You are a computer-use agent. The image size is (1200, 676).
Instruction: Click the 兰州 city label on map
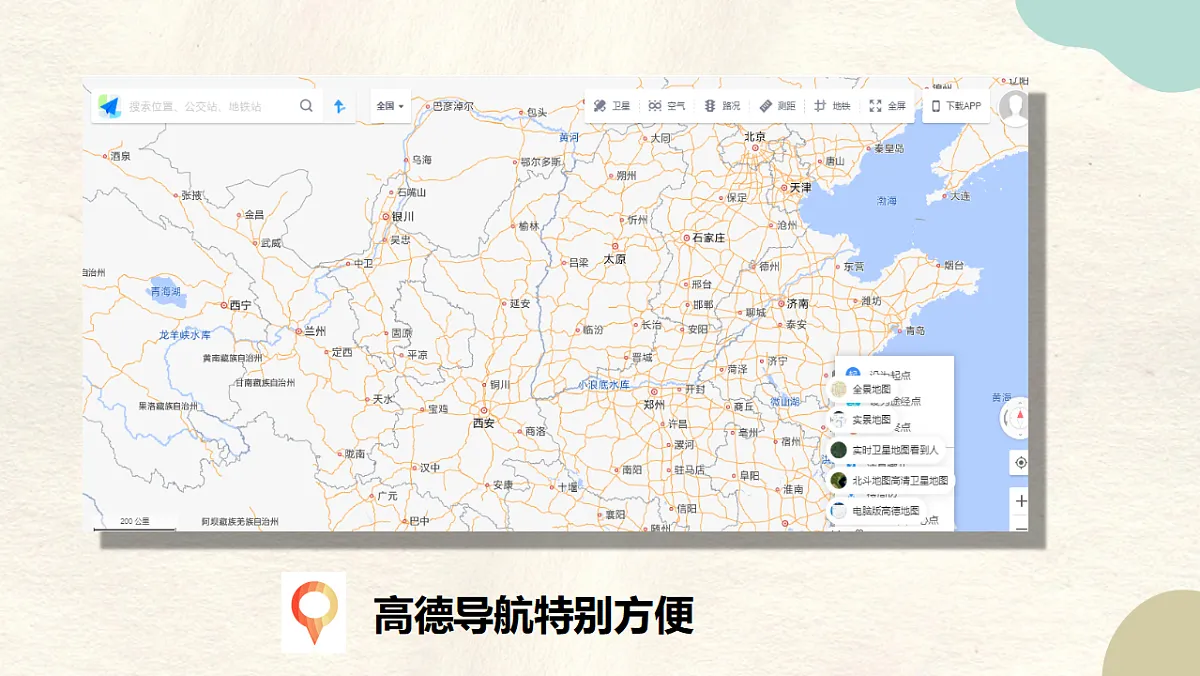315,331
